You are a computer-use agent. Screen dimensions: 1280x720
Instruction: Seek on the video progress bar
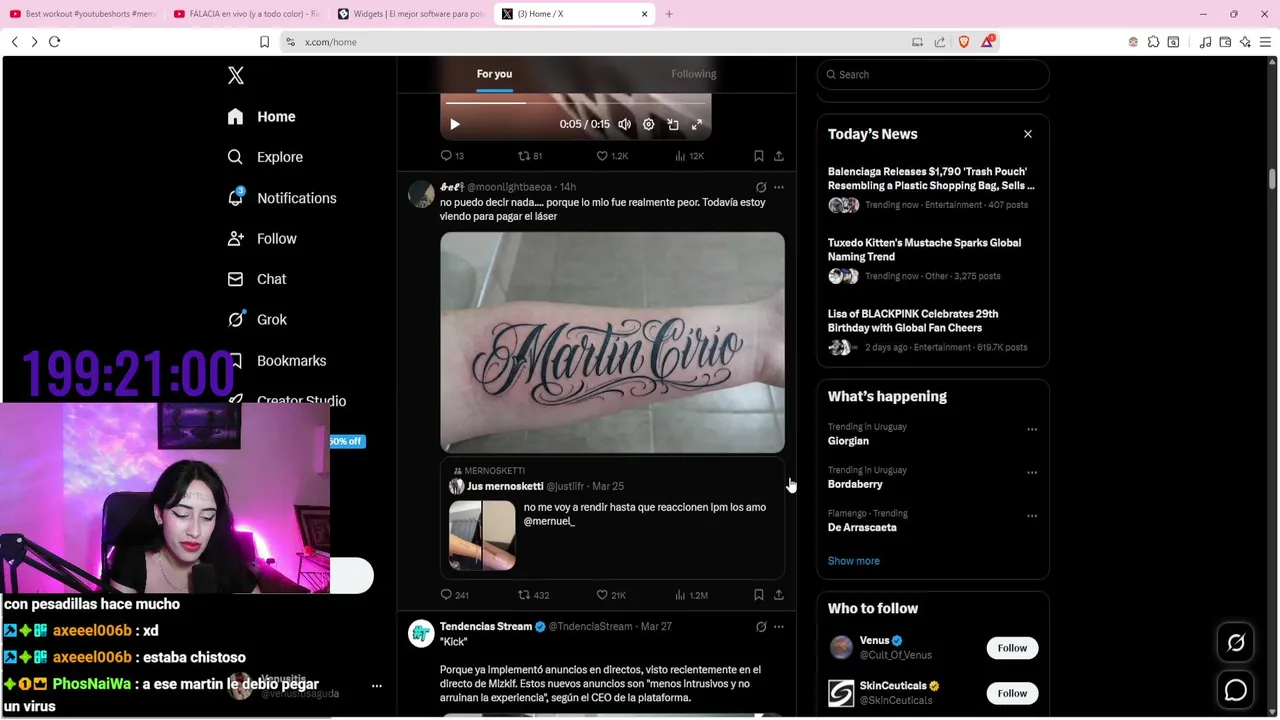pos(576,102)
